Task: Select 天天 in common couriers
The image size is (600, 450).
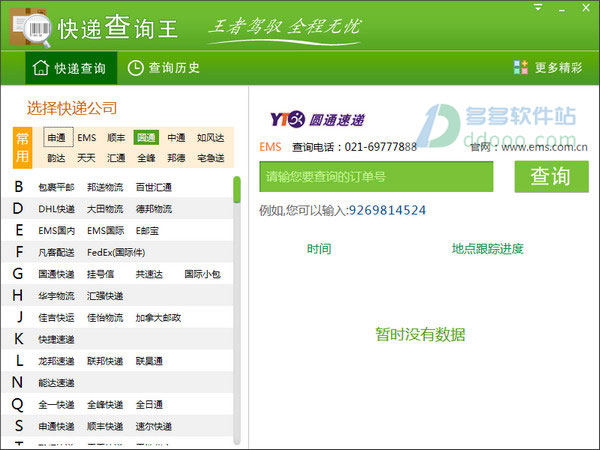Action: tap(86, 158)
